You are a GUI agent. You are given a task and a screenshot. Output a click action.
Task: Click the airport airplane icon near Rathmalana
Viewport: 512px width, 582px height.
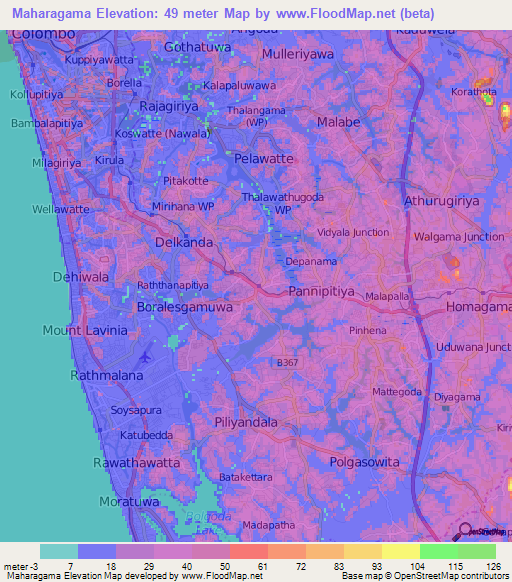[x=145, y=357]
